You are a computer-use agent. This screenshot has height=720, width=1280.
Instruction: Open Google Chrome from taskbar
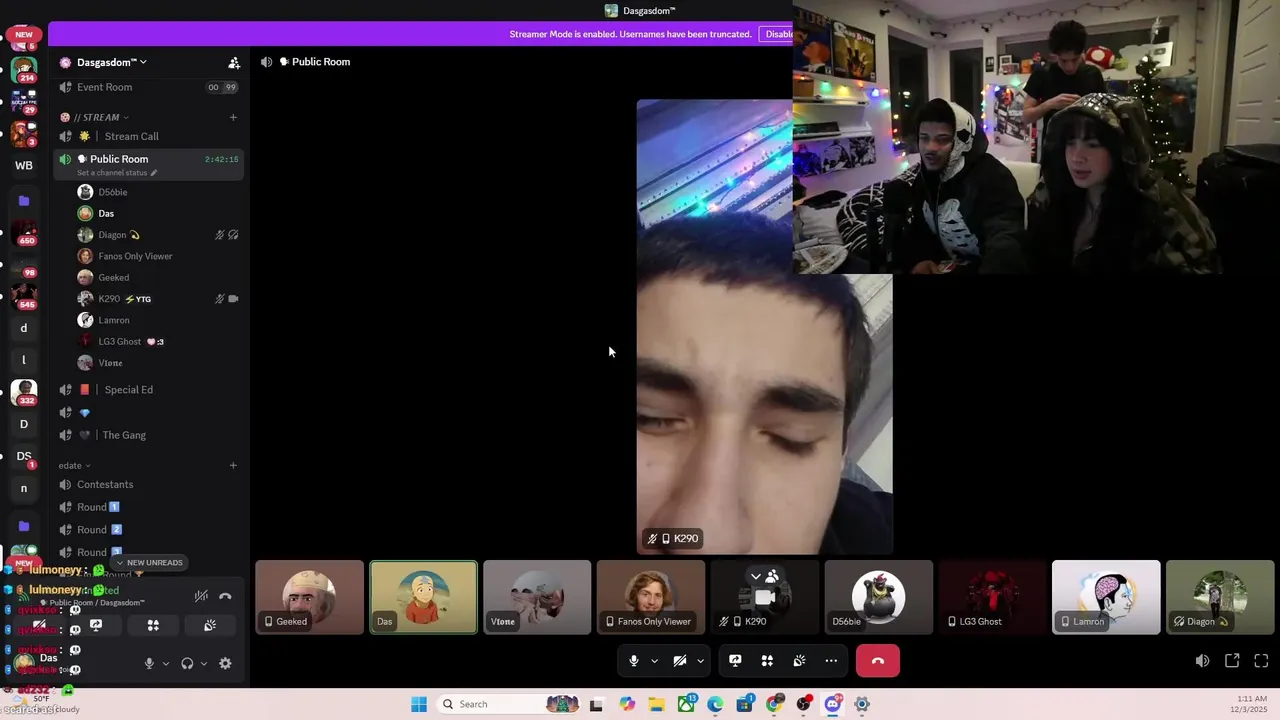[774, 704]
